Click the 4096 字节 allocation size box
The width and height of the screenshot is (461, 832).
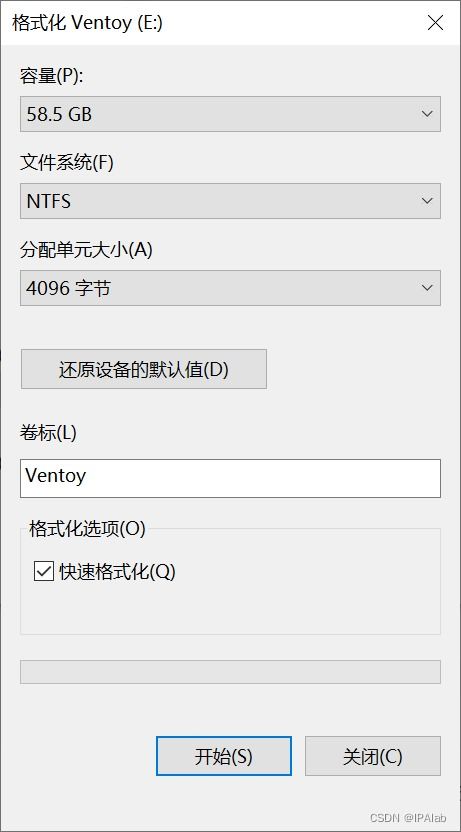tap(230, 288)
